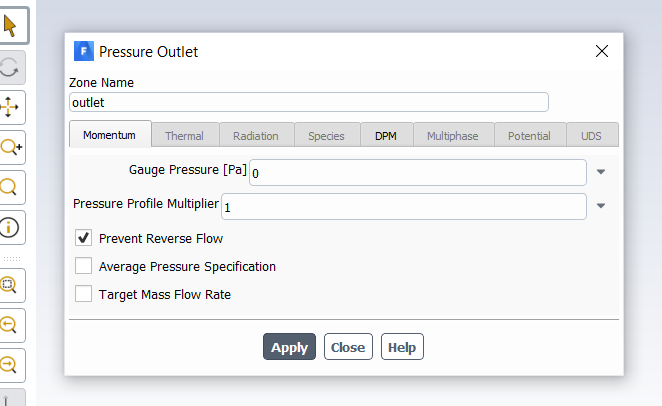Activate the pan (four-arrow) tool
Viewport: 662px width, 406px height.
click(12, 106)
